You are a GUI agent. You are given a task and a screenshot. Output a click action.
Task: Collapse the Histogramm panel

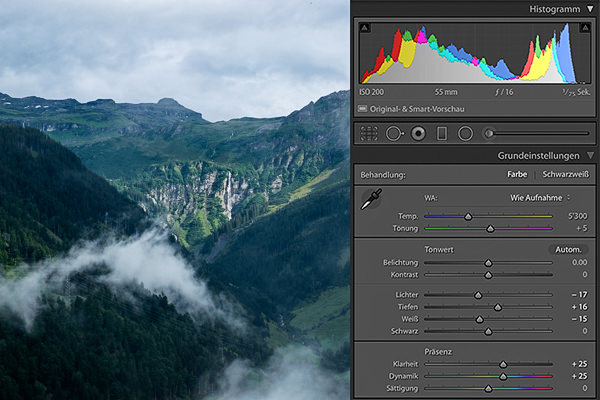click(x=591, y=9)
